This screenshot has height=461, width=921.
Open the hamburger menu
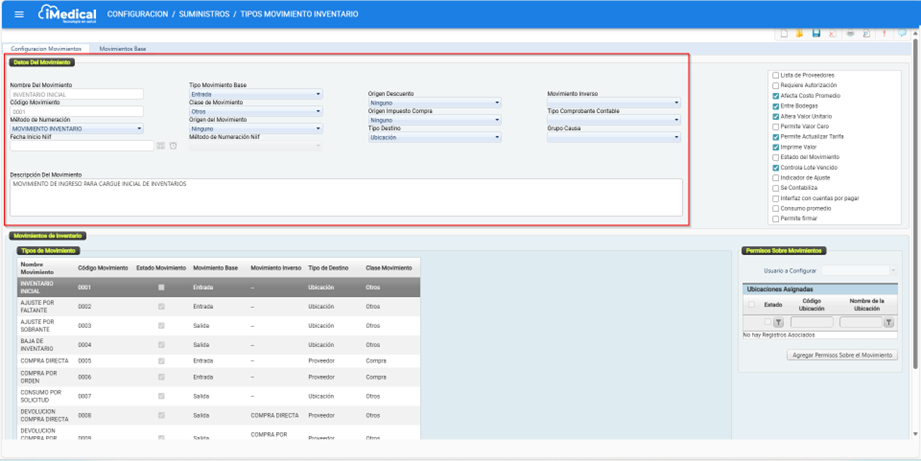coord(18,15)
